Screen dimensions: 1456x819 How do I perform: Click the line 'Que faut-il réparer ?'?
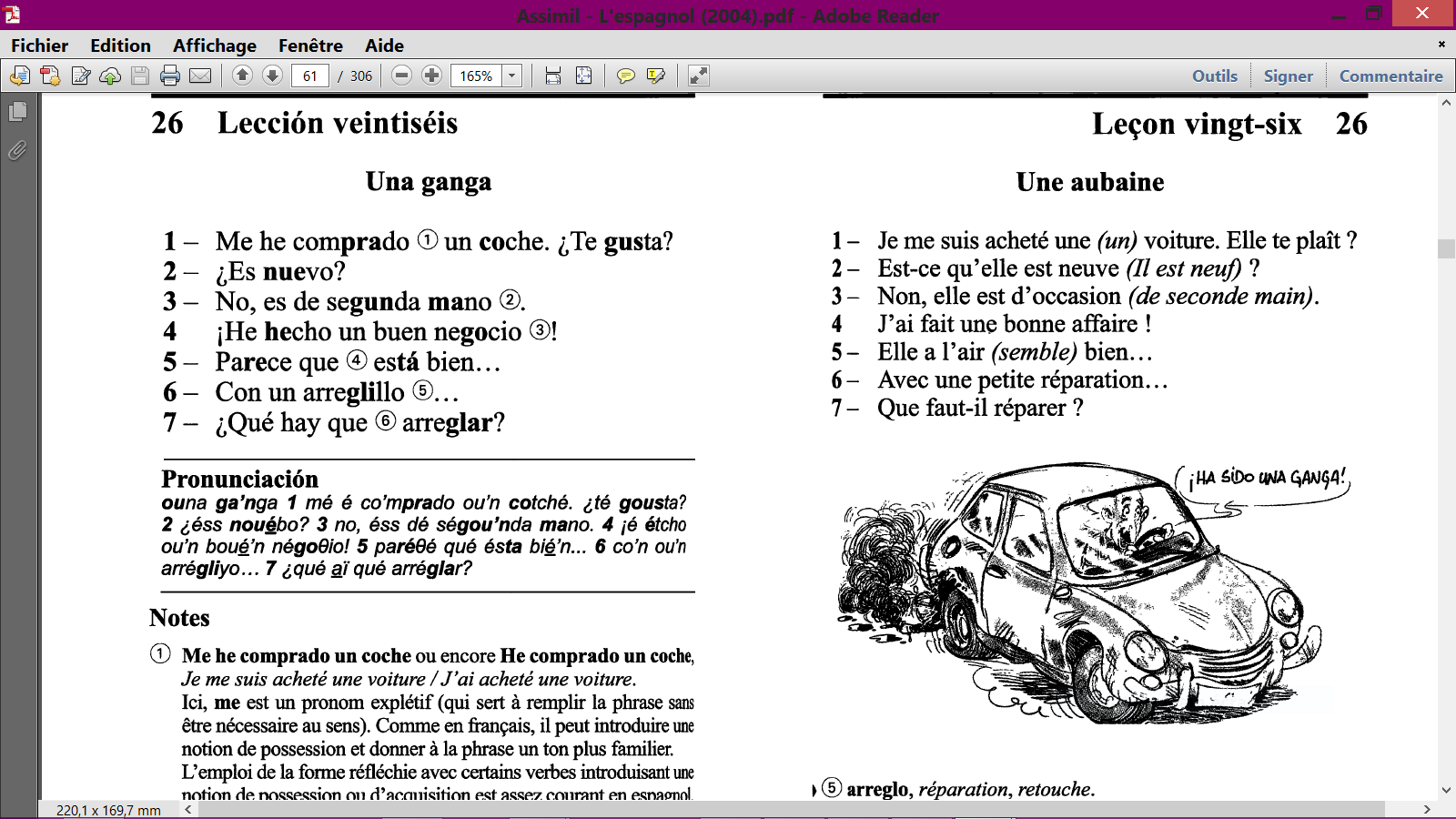pyautogui.click(x=980, y=408)
